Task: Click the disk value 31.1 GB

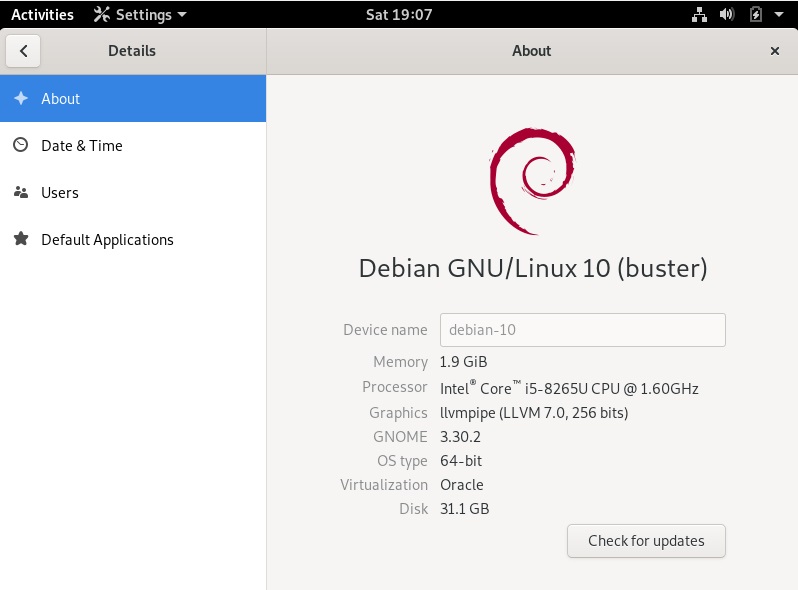Action: tap(464, 509)
